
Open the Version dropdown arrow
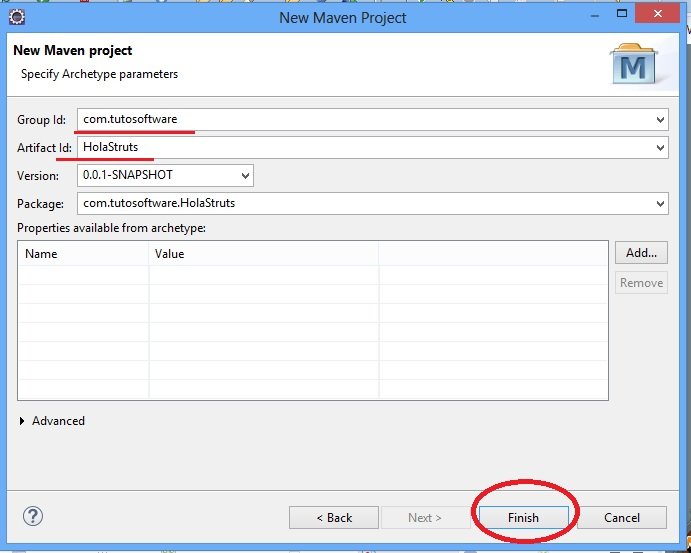[x=245, y=176]
